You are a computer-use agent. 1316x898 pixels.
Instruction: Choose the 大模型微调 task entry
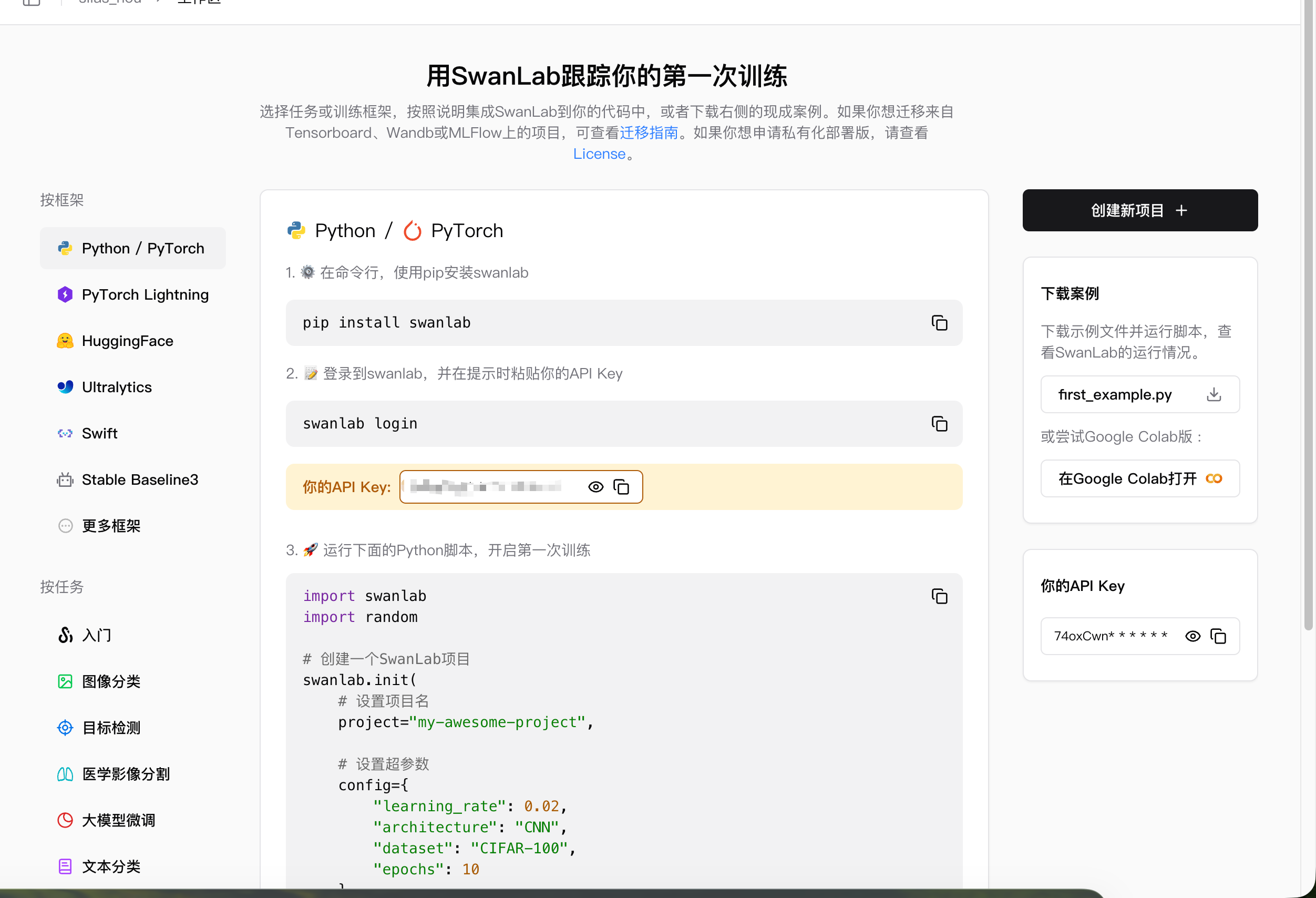[118, 820]
